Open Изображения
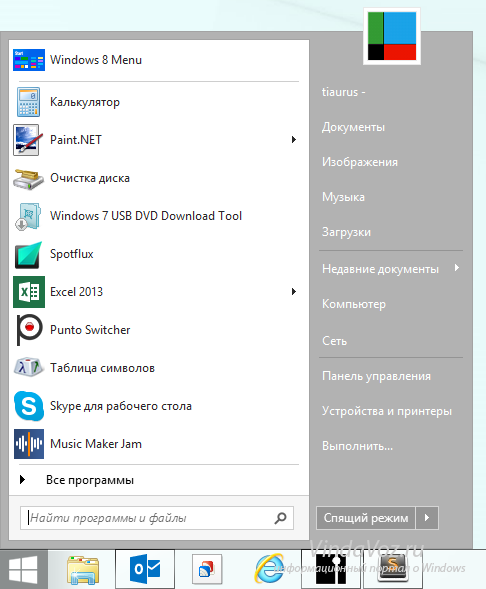Image resolution: width=486 pixels, height=589 pixels. [360, 162]
